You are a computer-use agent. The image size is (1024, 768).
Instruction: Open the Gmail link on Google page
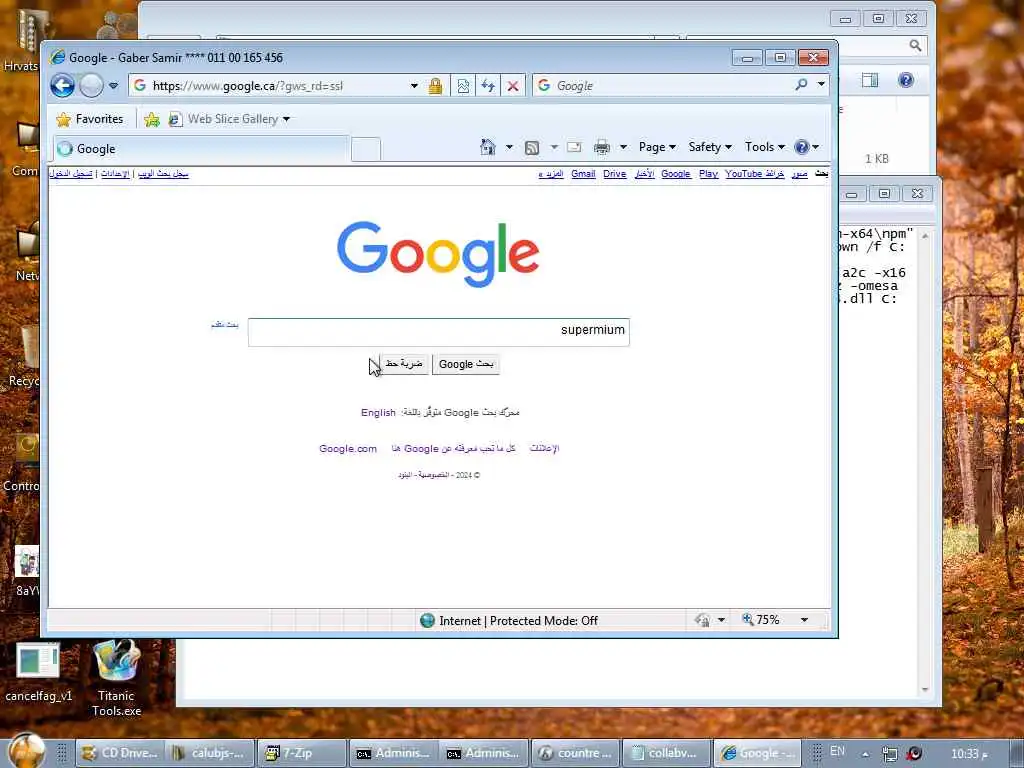pyautogui.click(x=583, y=174)
